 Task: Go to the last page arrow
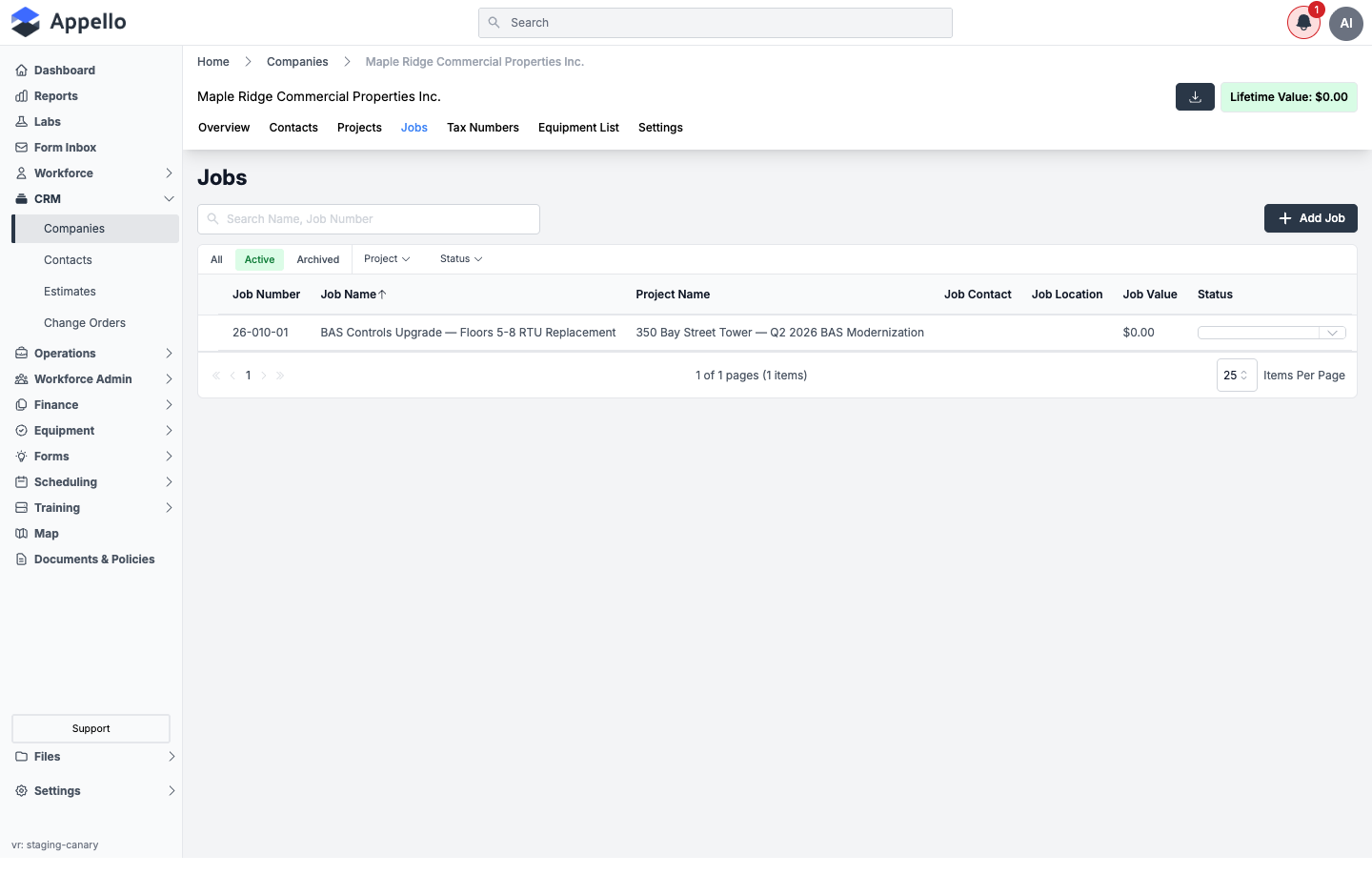pyautogui.click(x=280, y=376)
